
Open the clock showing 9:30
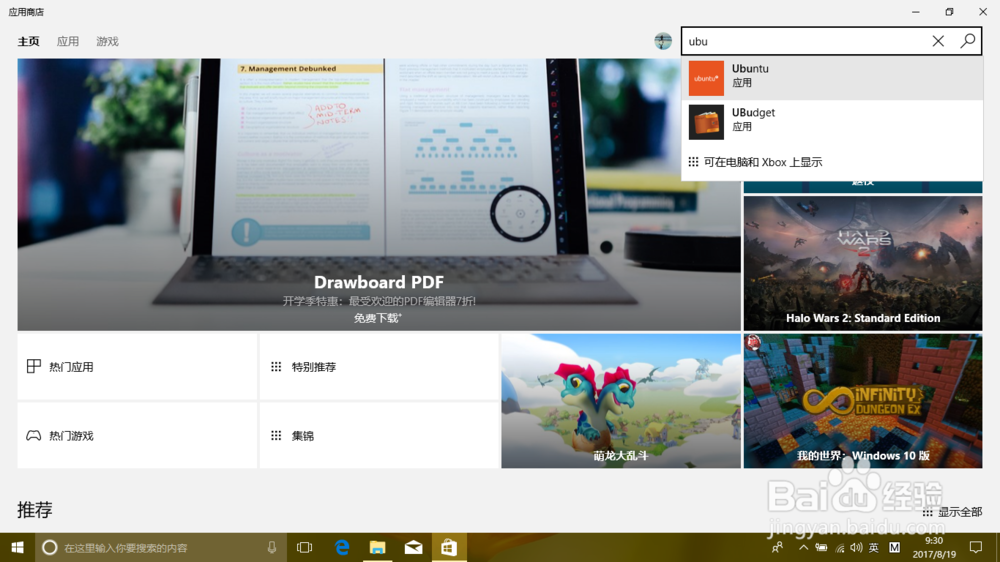pos(934,547)
